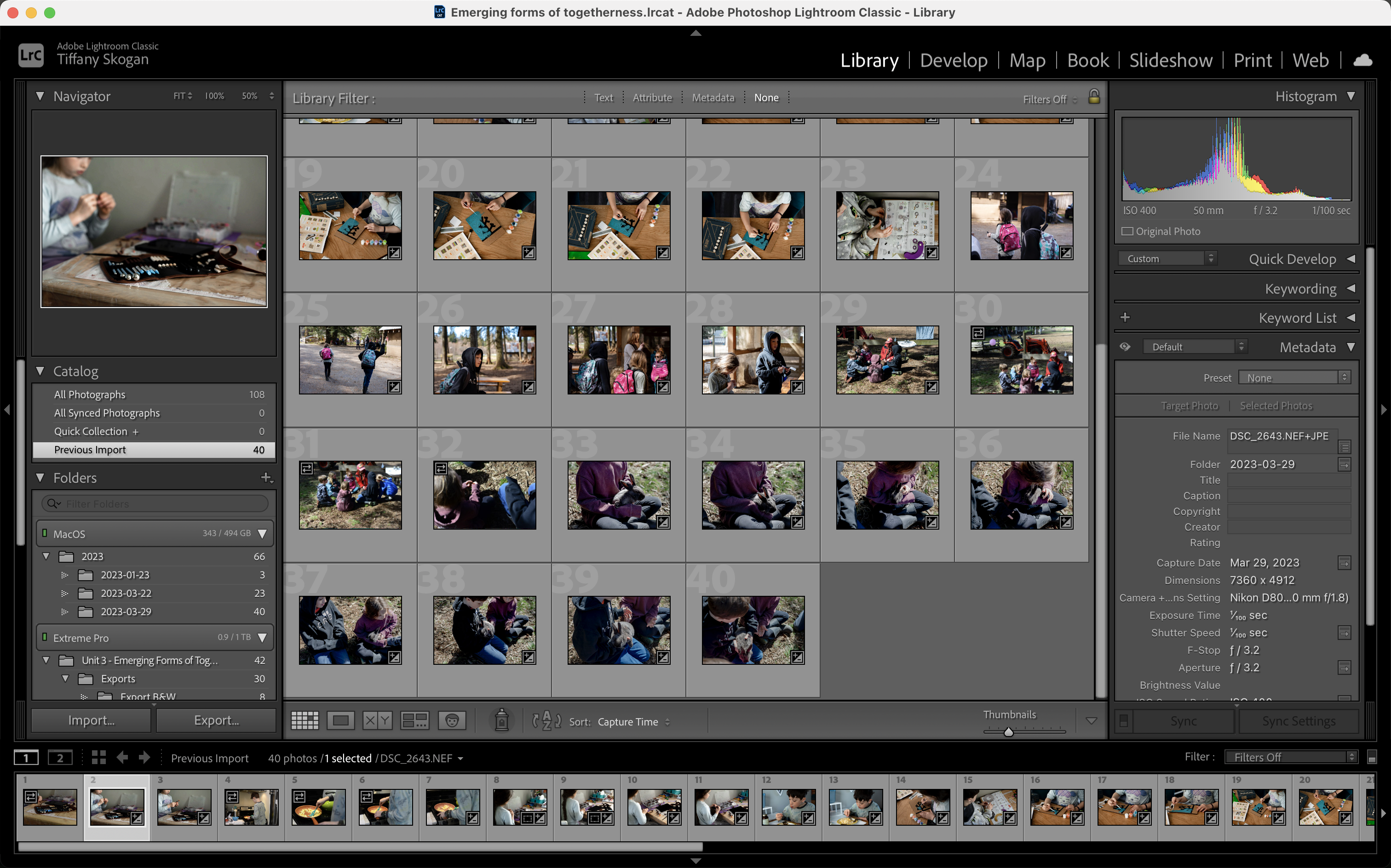
Task: Open the Print module
Action: [1253, 60]
